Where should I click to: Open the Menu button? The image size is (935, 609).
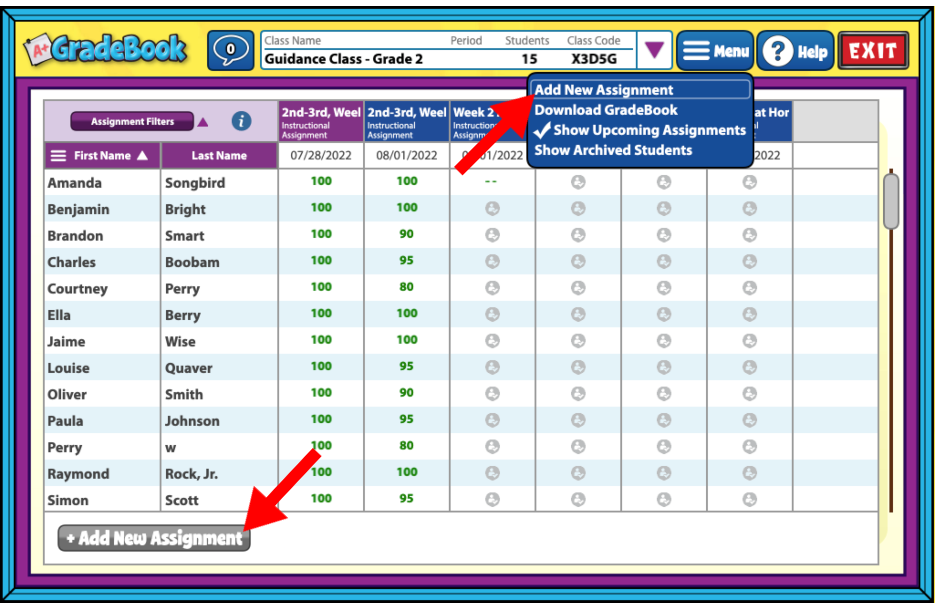pyautogui.click(x=716, y=51)
